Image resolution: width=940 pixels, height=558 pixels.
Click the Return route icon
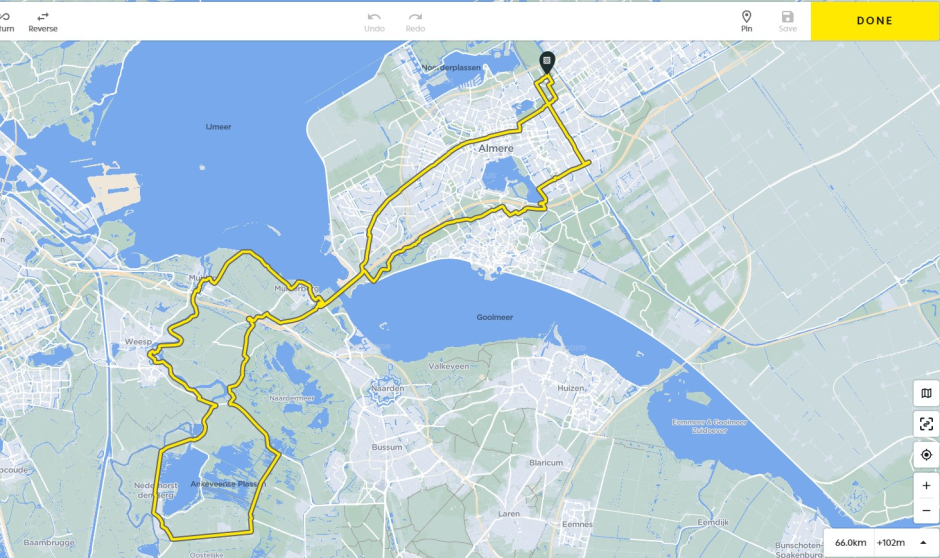click(x=5, y=17)
